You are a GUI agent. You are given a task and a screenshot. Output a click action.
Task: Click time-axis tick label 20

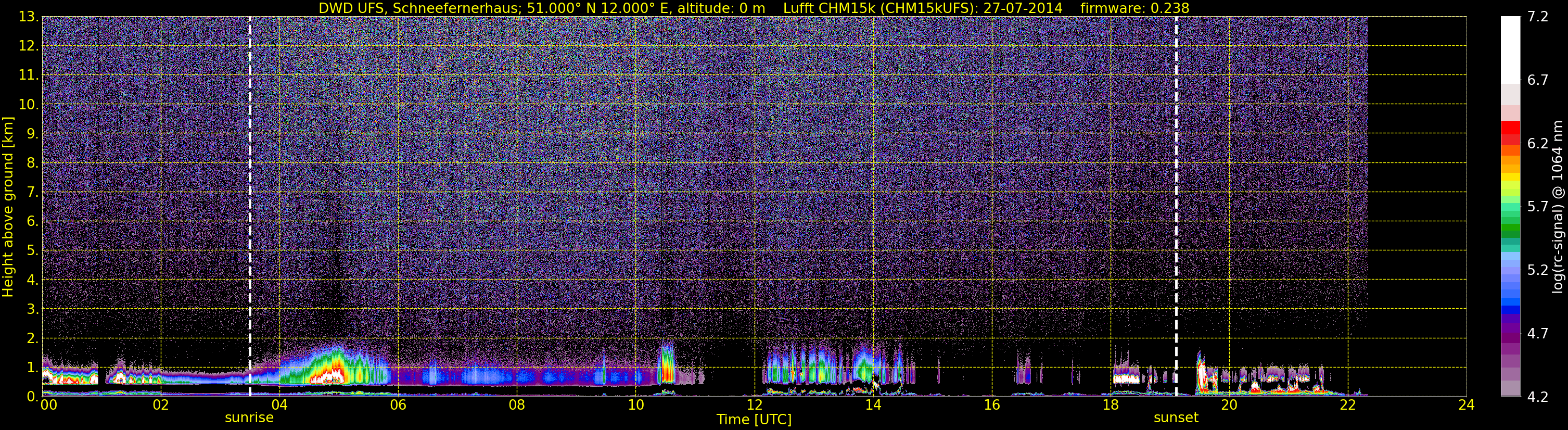click(1229, 405)
